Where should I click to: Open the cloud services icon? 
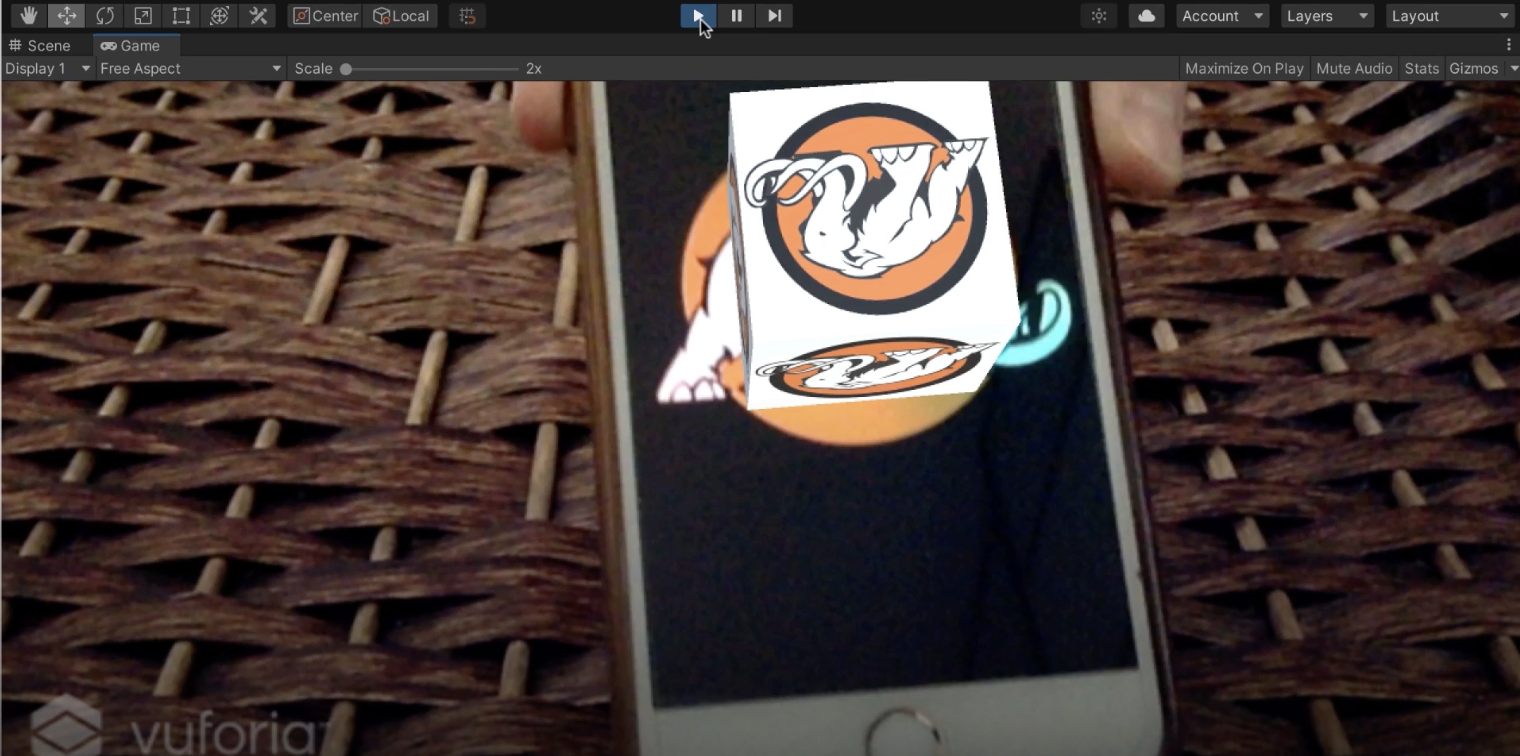pos(1146,16)
